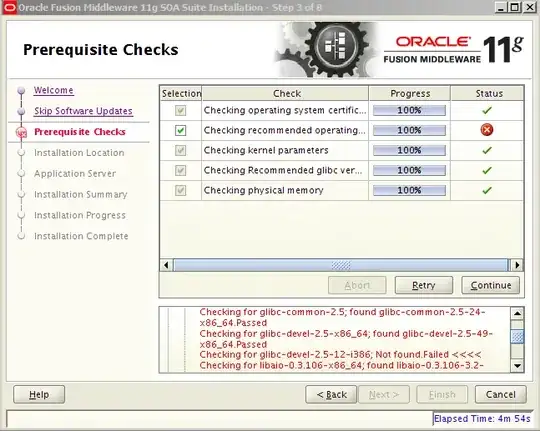Click 'Checking kernel parameters' row text
This screenshot has width=540, height=431.
[266, 151]
